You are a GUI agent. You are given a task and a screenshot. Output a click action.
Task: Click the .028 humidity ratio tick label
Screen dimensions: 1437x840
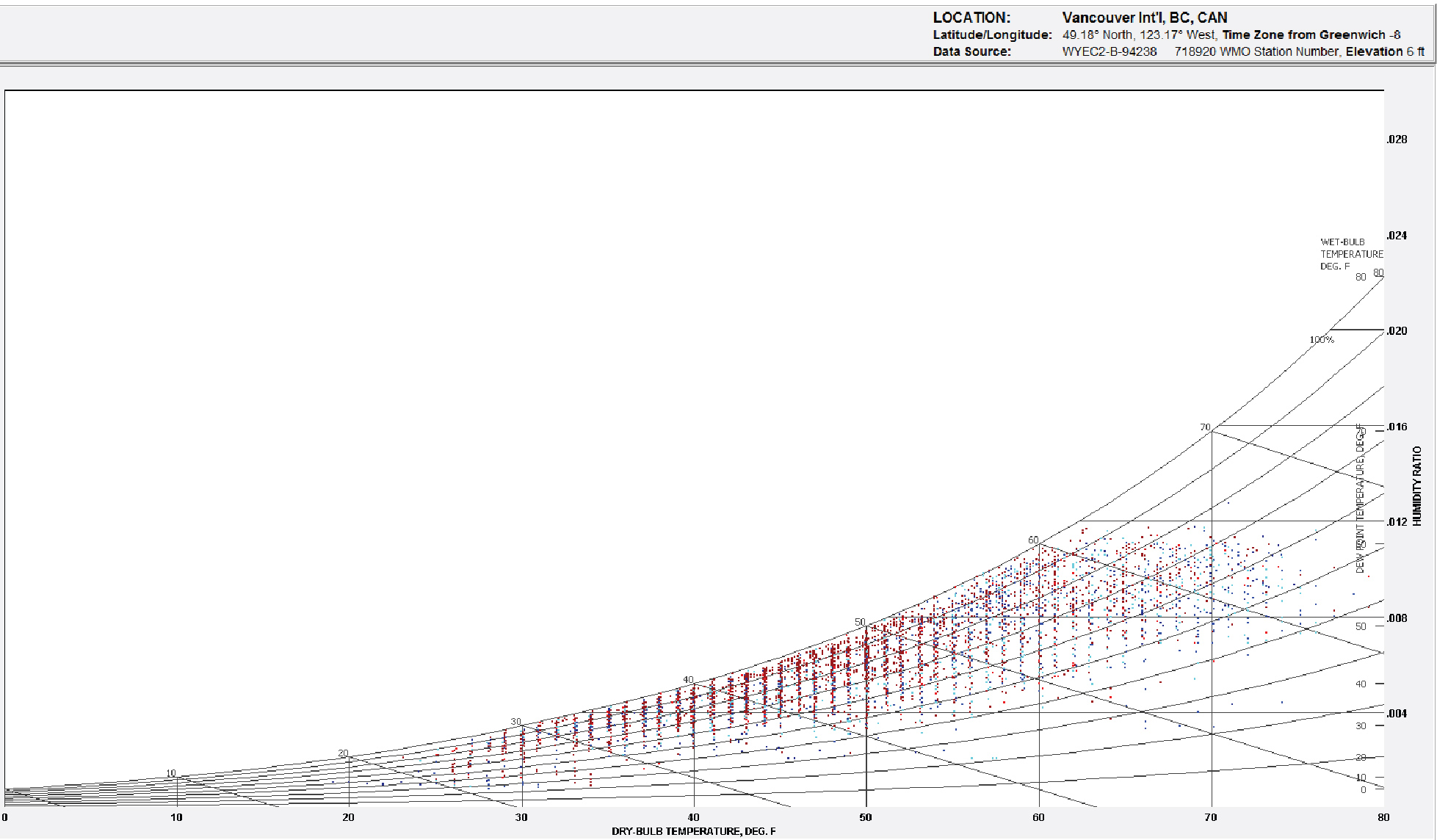pos(1397,140)
